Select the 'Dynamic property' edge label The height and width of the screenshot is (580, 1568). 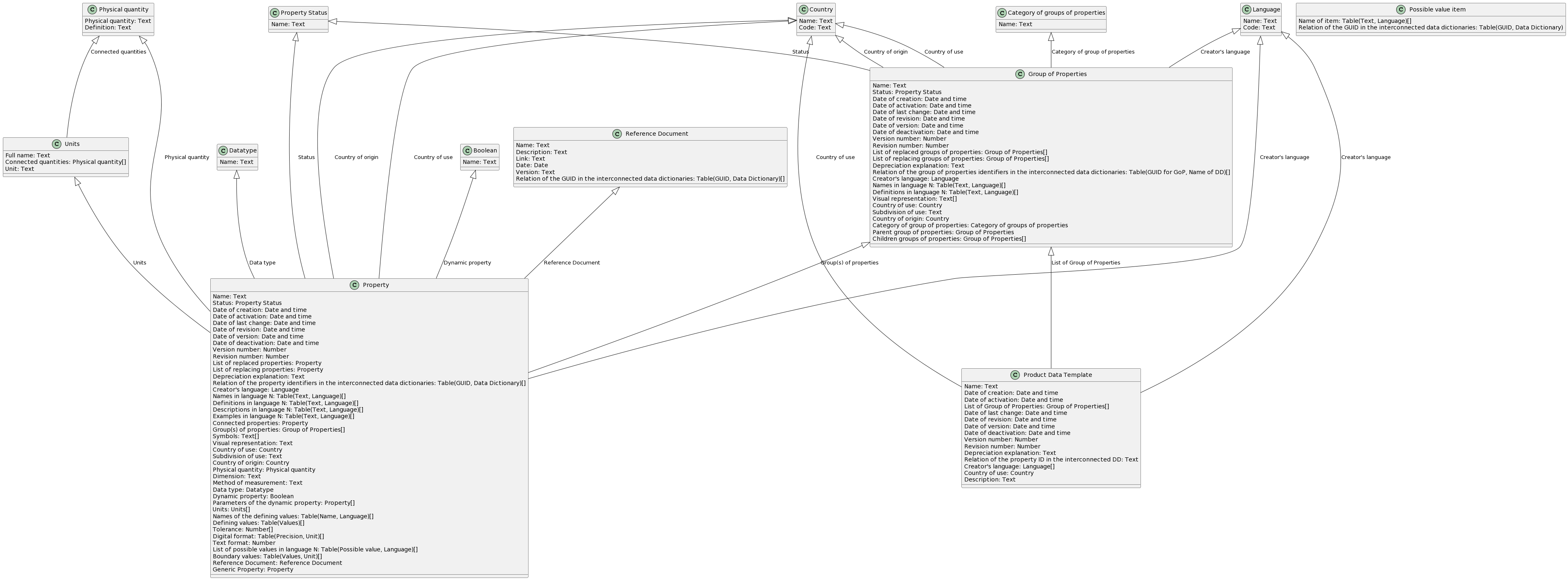click(x=467, y=263)
